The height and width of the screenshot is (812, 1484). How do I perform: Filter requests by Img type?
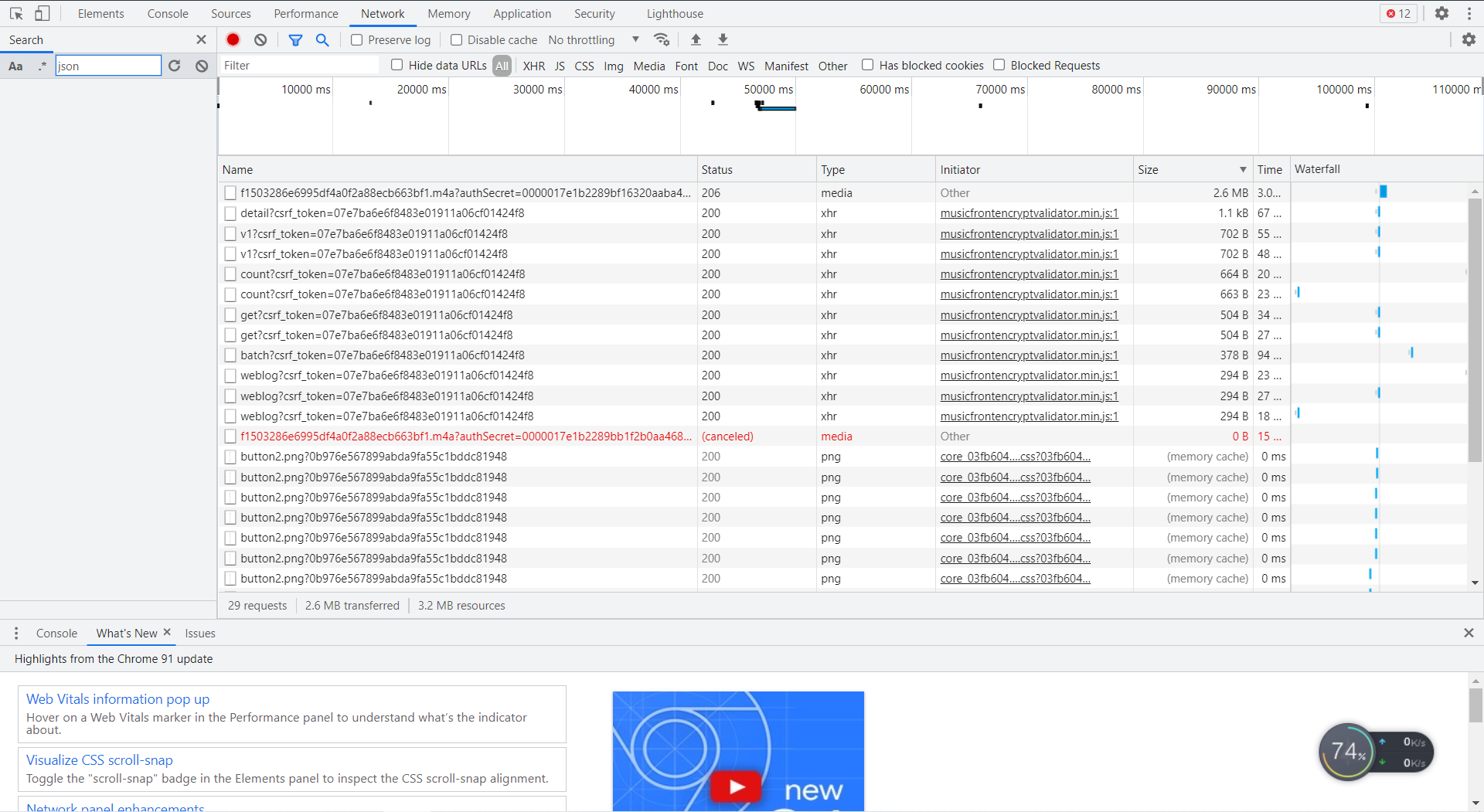click(614, 66)
